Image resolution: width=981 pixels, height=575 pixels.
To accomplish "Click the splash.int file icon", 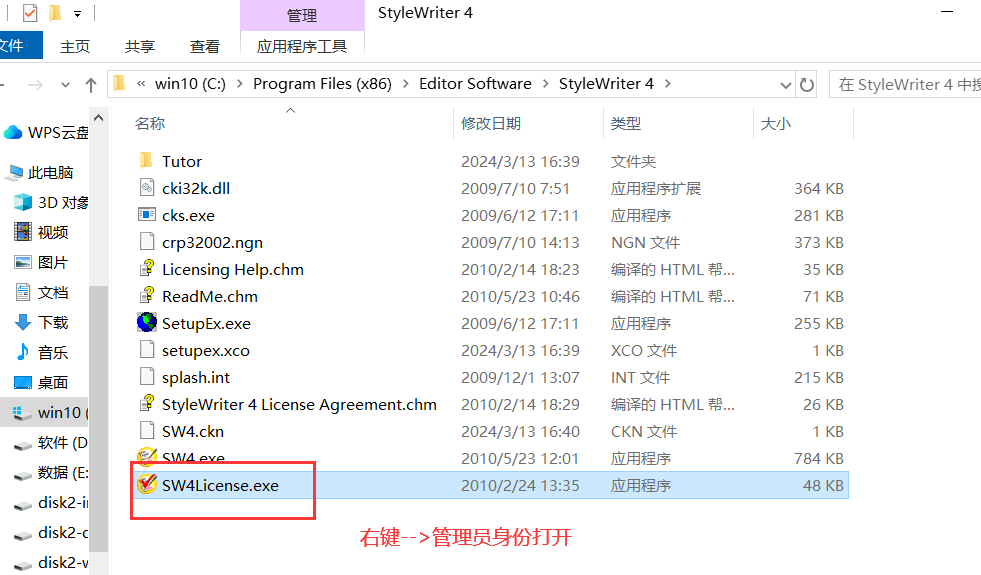I will coord(146,376).
